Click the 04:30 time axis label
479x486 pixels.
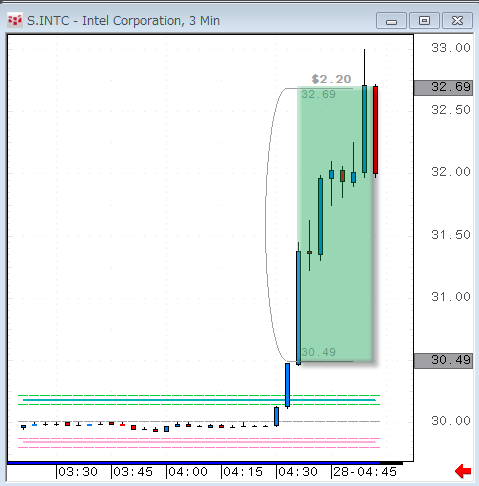(x=298, y=472)
